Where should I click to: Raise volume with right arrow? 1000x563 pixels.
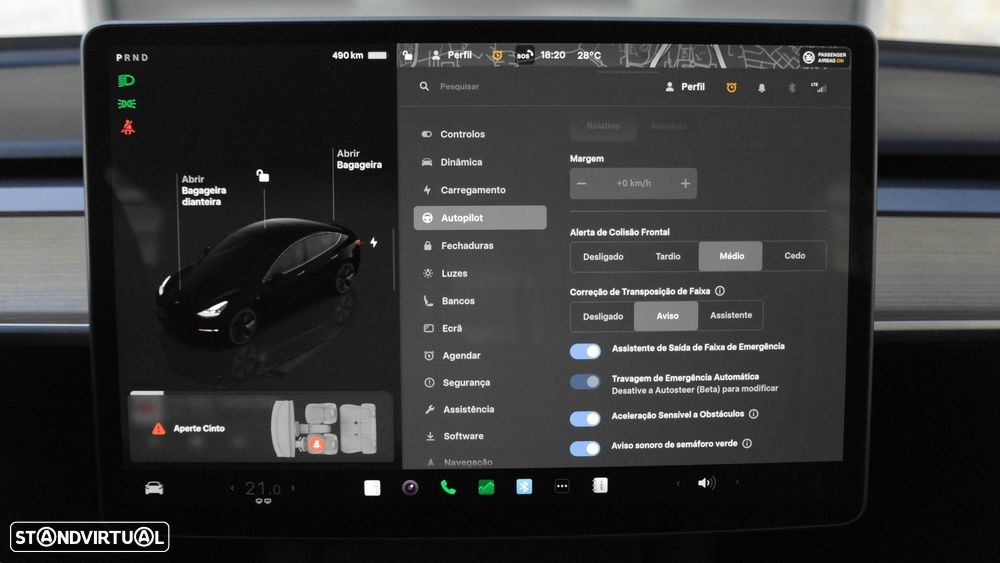pos(737,482)
